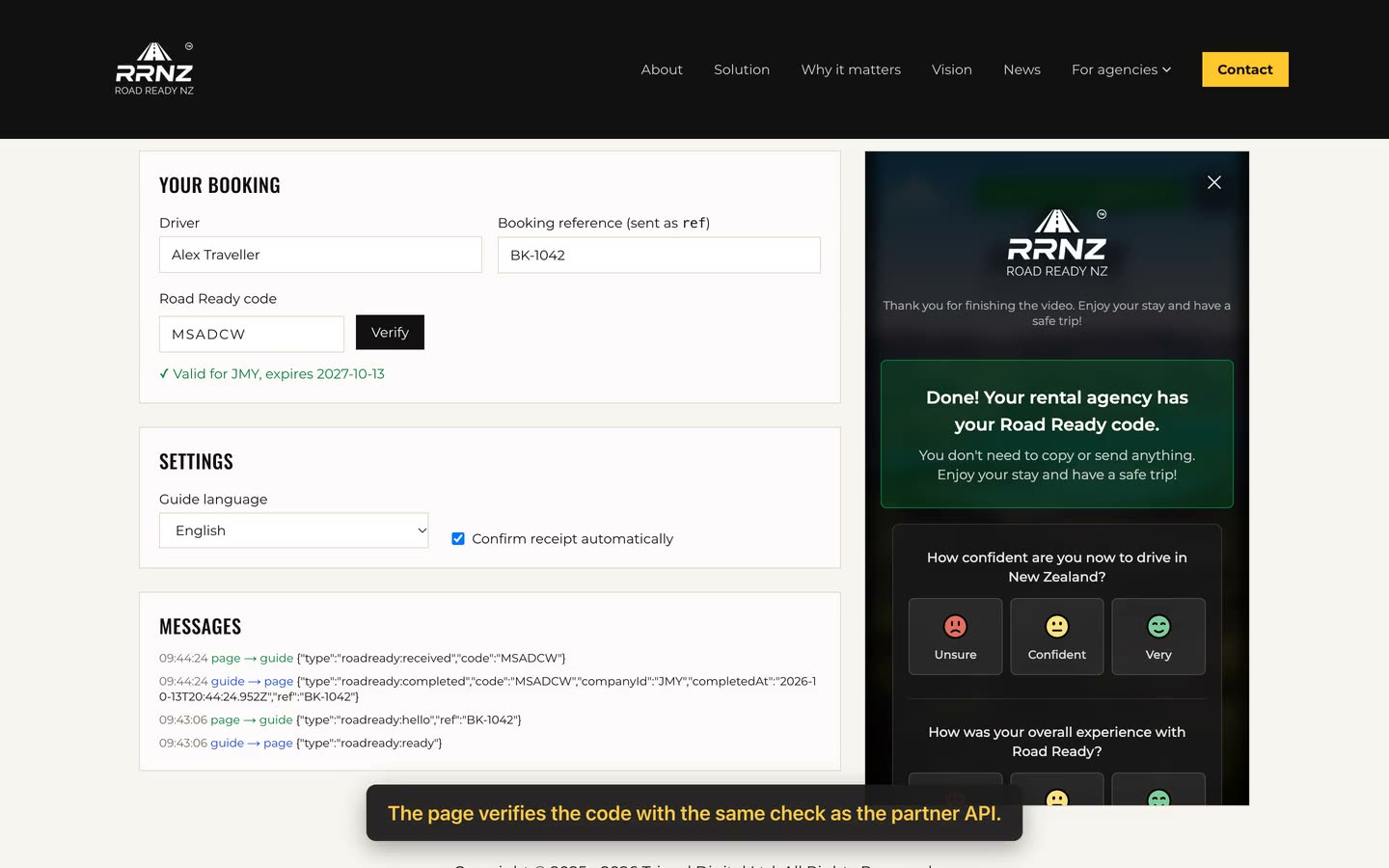The height and width of the screenshot is (868, 1389).
Task: Click the roadready:ready message line
Action: point(301,743)
